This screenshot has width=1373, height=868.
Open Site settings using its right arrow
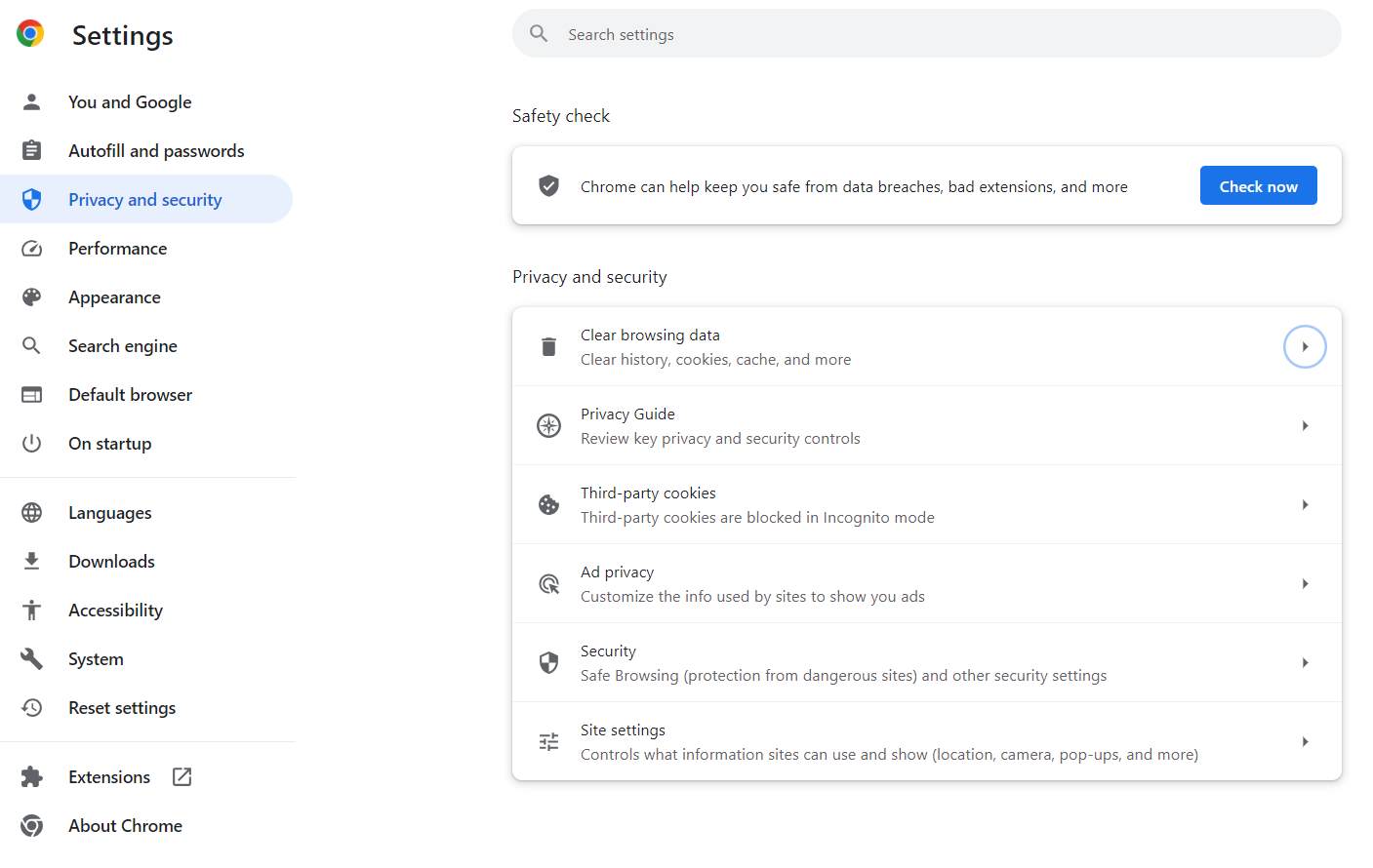click(1305, 741)
